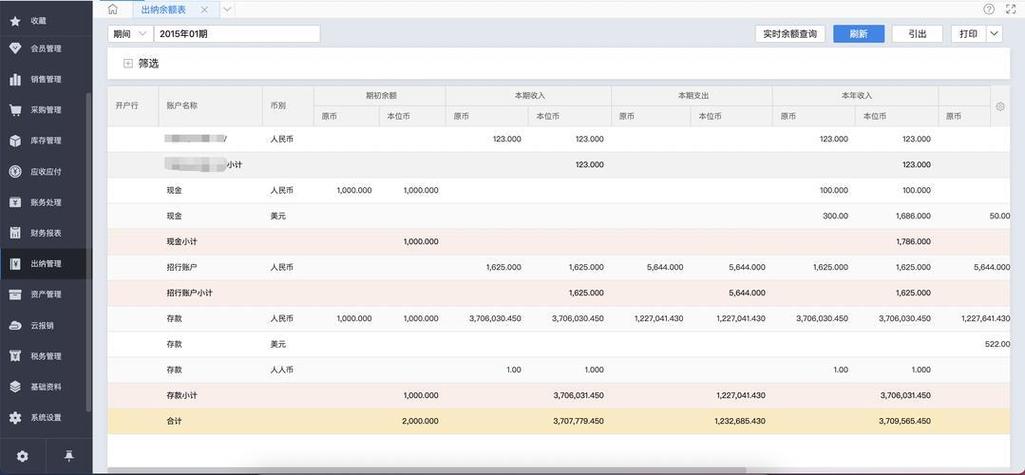
Task: Select the 招行账户小计 row label
Action: [190, 293]
